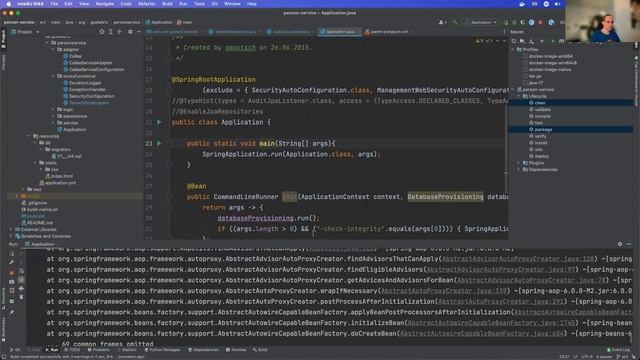Click red Stop icon in Run panel sidebar
Viewport: 640px width, 360px height.
pos(11,272)
